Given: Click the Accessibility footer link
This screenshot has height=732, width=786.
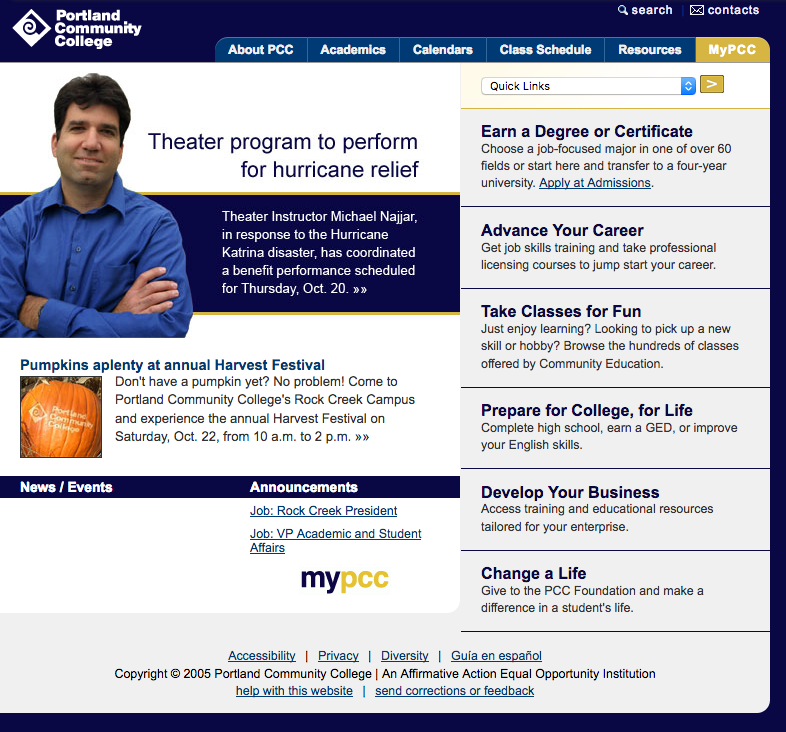Looking at the screenshot, I should [262, 656].
